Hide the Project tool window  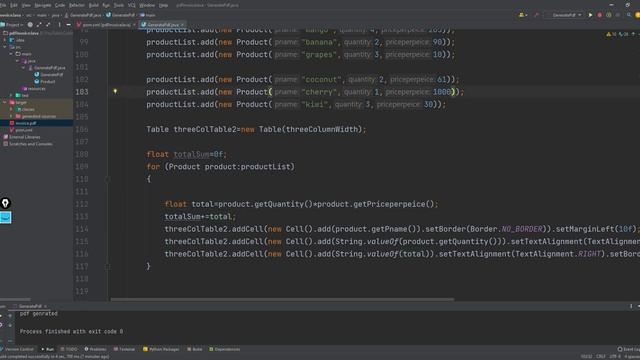tap(69, 25)
